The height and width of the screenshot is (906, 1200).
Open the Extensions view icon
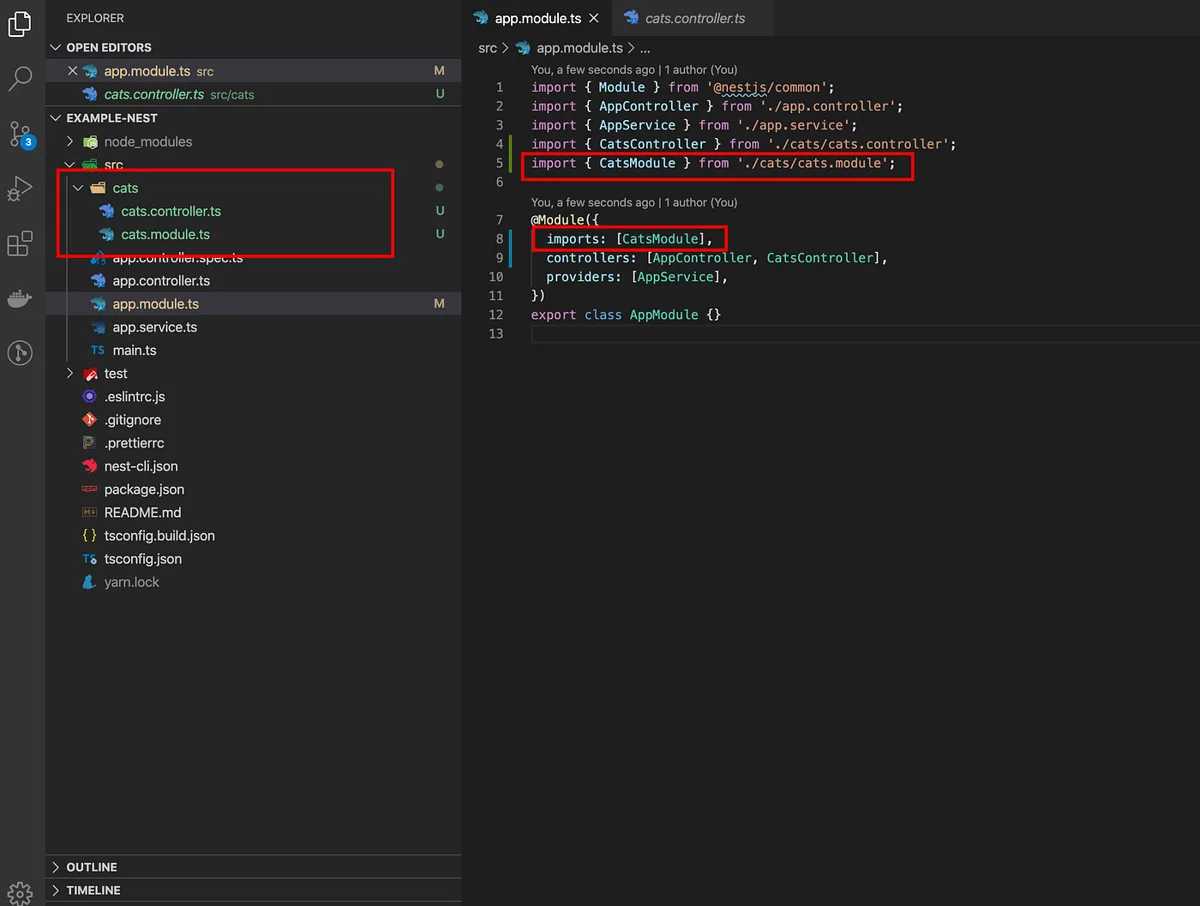(x=20, y=243)
